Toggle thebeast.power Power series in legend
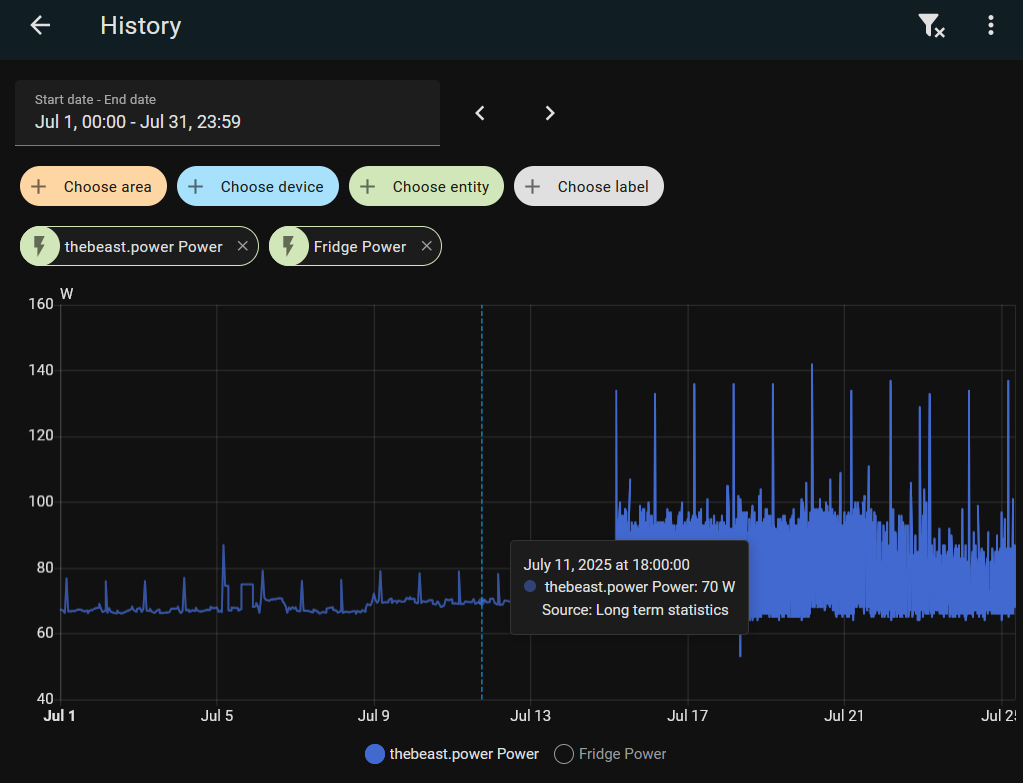Image resolution: width=1023 pixels, height=783 pixels. click(452, 754)
